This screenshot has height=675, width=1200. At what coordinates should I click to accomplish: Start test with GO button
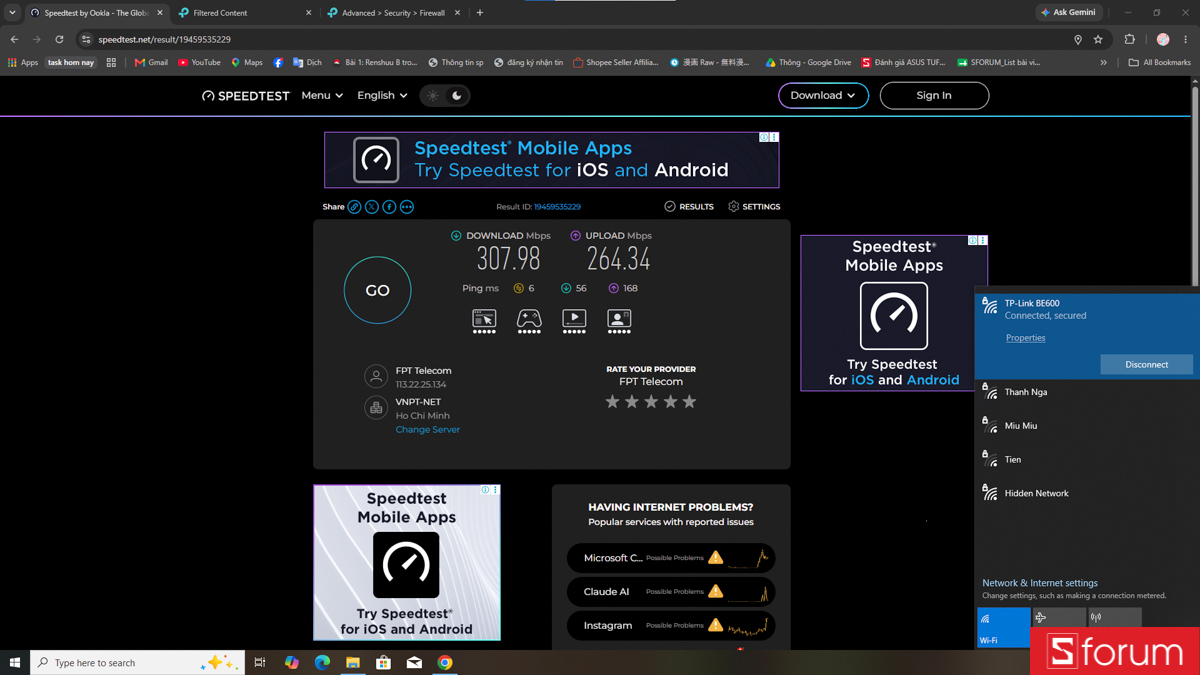coord(377,290)
